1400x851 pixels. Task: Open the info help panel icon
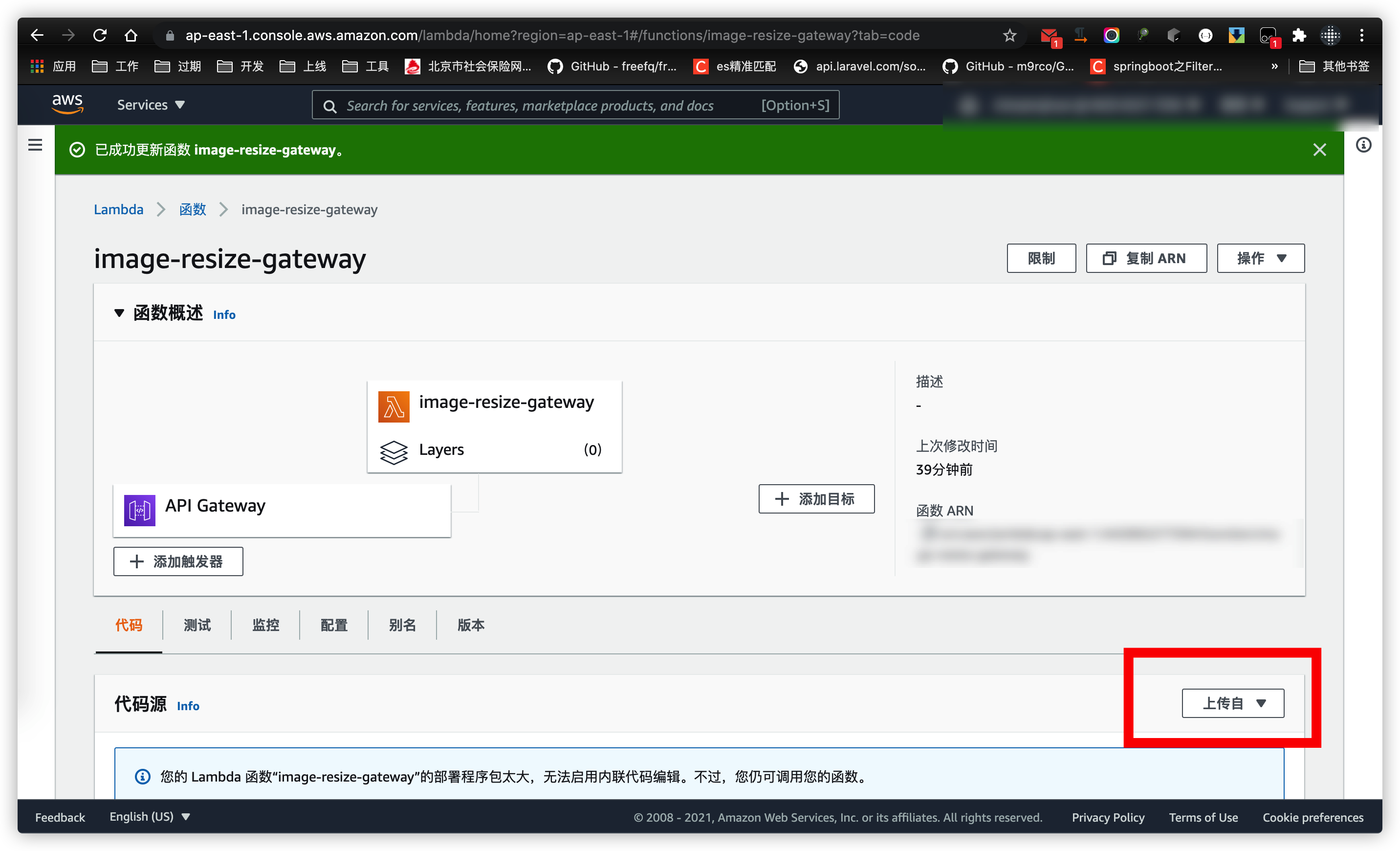pos(1363,145)
